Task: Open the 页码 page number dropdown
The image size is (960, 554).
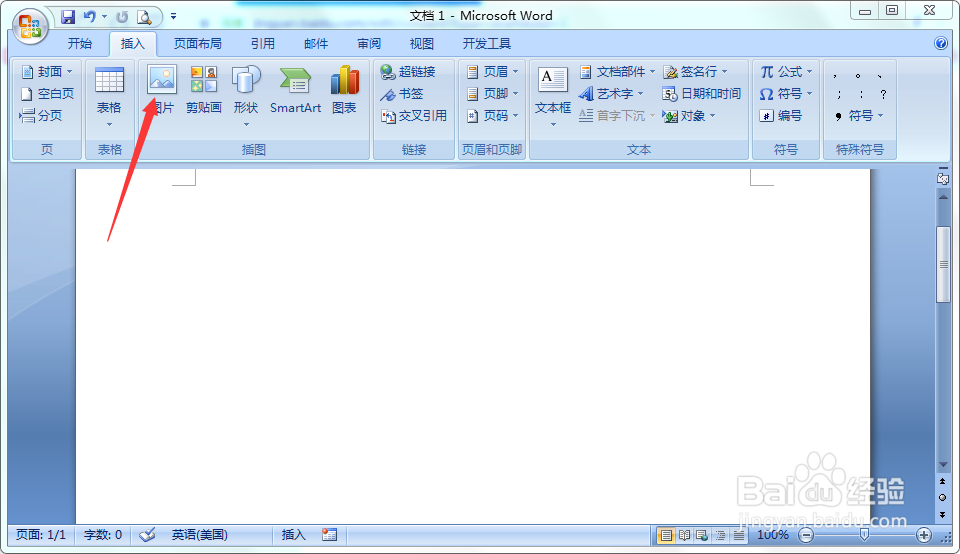Action: (x=493, y=116)
